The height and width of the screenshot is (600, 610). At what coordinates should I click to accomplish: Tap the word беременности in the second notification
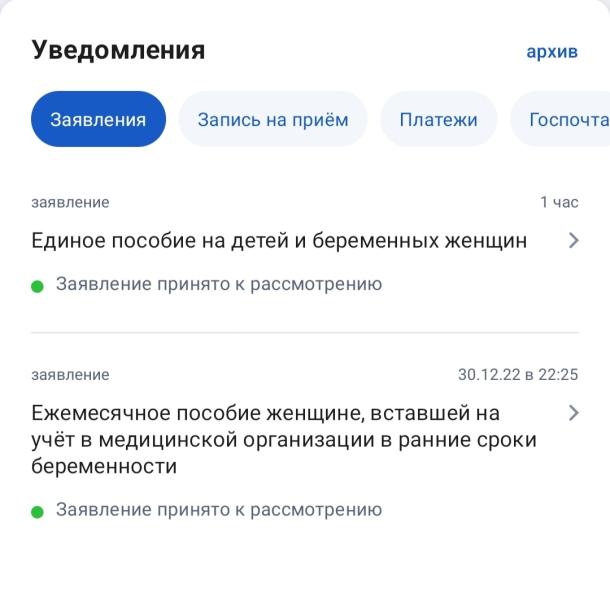[x=104, y=467]
